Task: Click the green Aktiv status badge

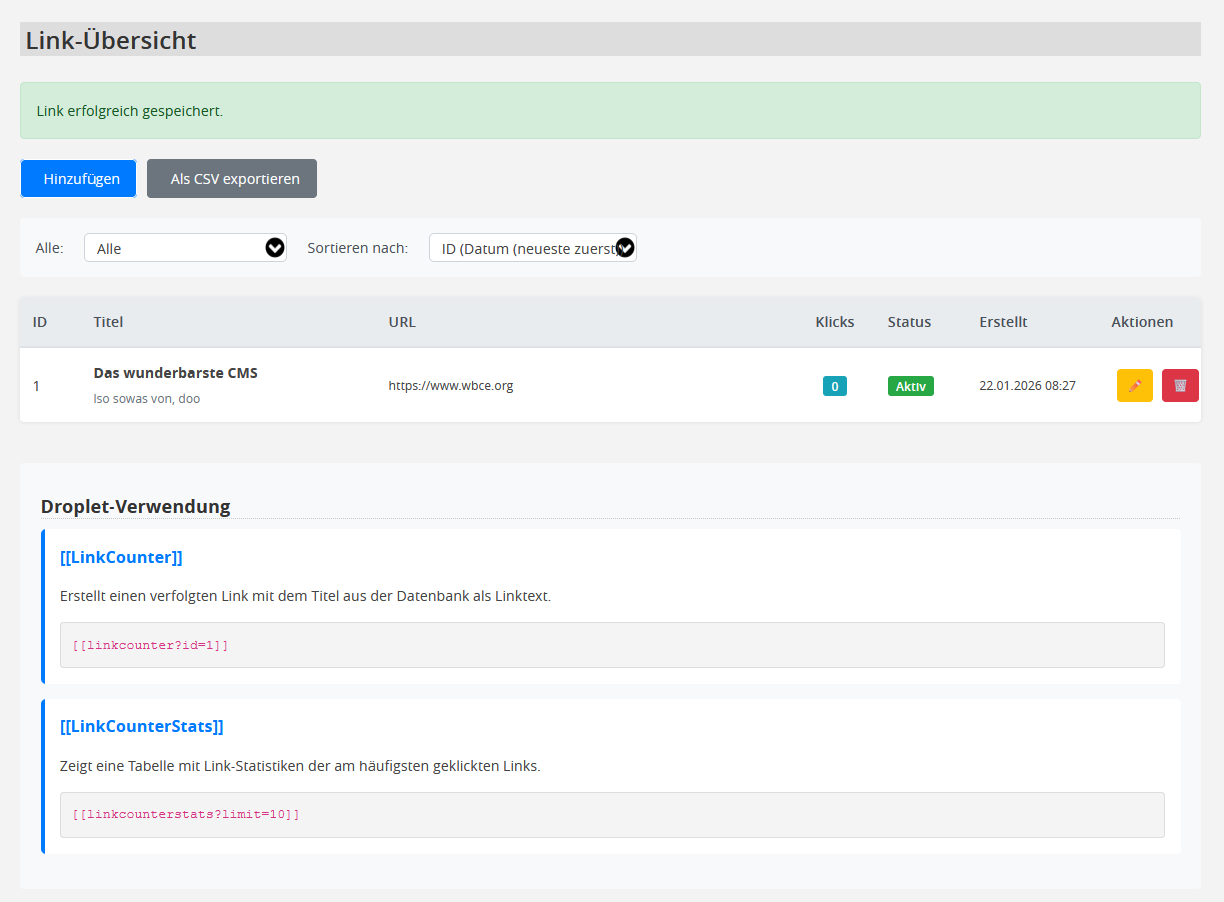Action: 910,386
